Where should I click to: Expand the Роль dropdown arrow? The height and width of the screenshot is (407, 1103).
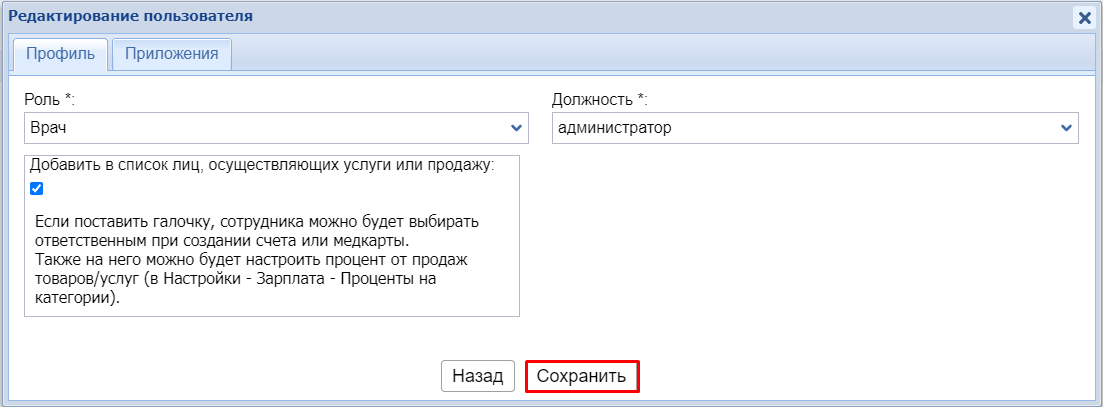pos(516,128)
